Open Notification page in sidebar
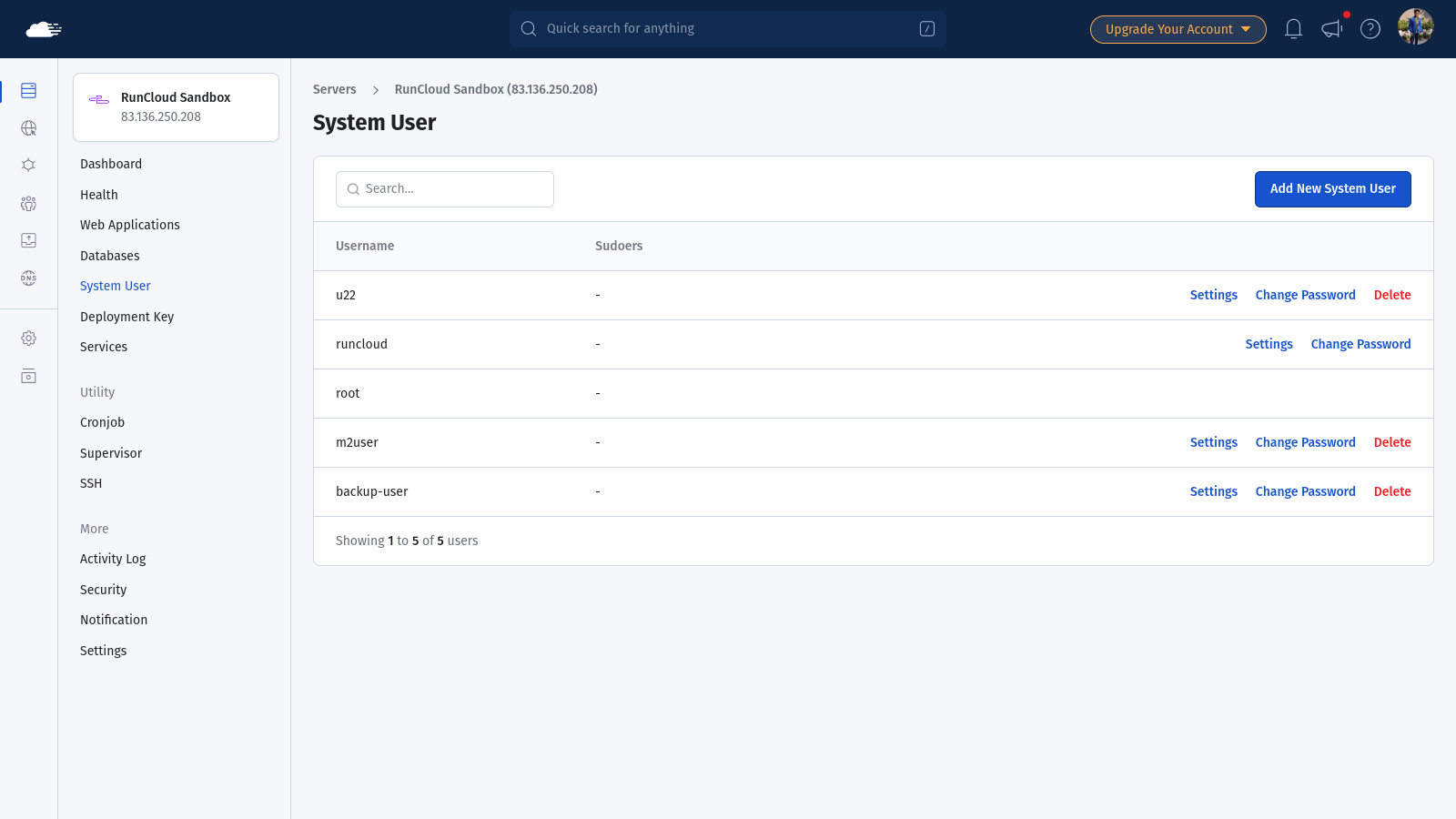The height and width of the screenshot is (819, 1456). 114,620
